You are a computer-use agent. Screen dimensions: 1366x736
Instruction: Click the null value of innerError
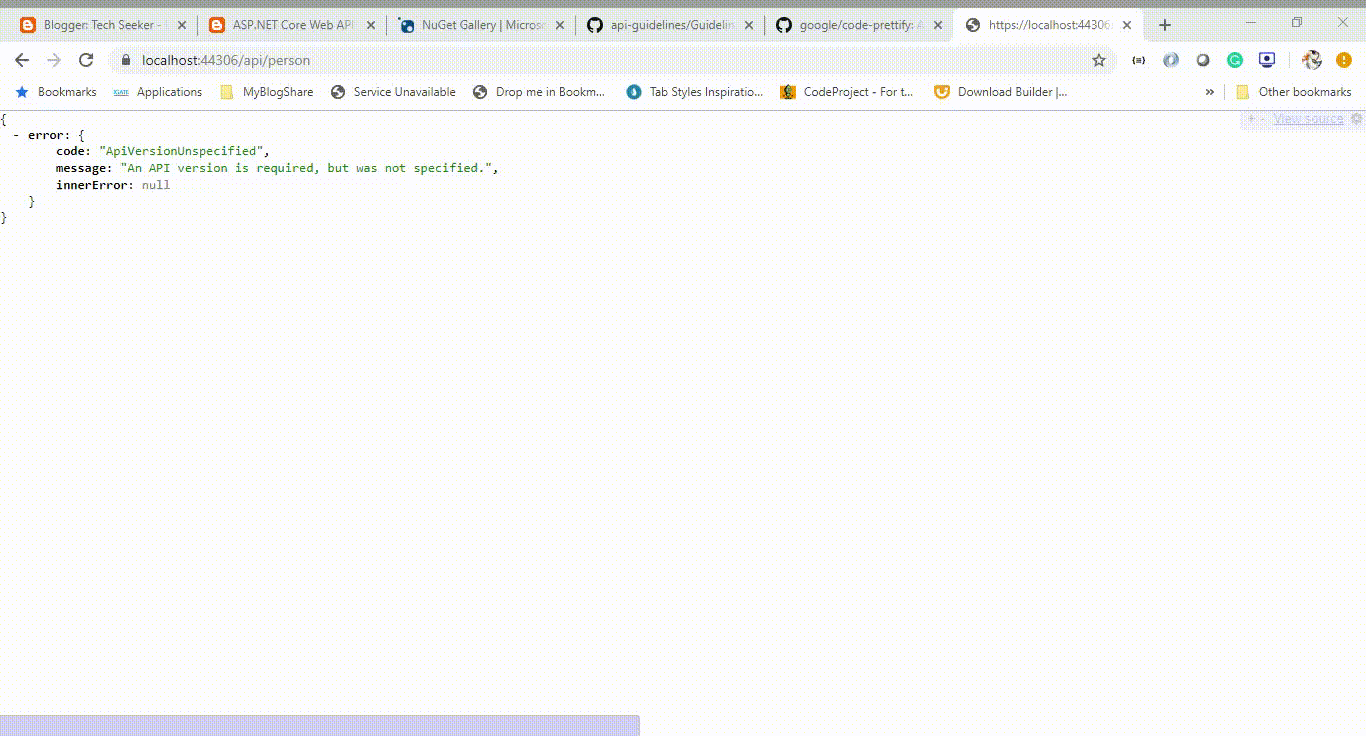pyautogui.click(x=156, y=184)
